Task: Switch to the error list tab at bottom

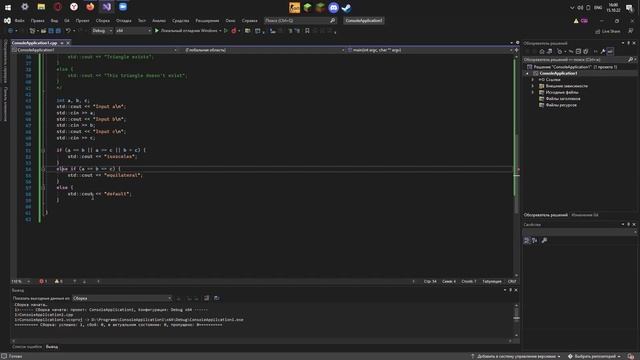Action: (27, 347)
